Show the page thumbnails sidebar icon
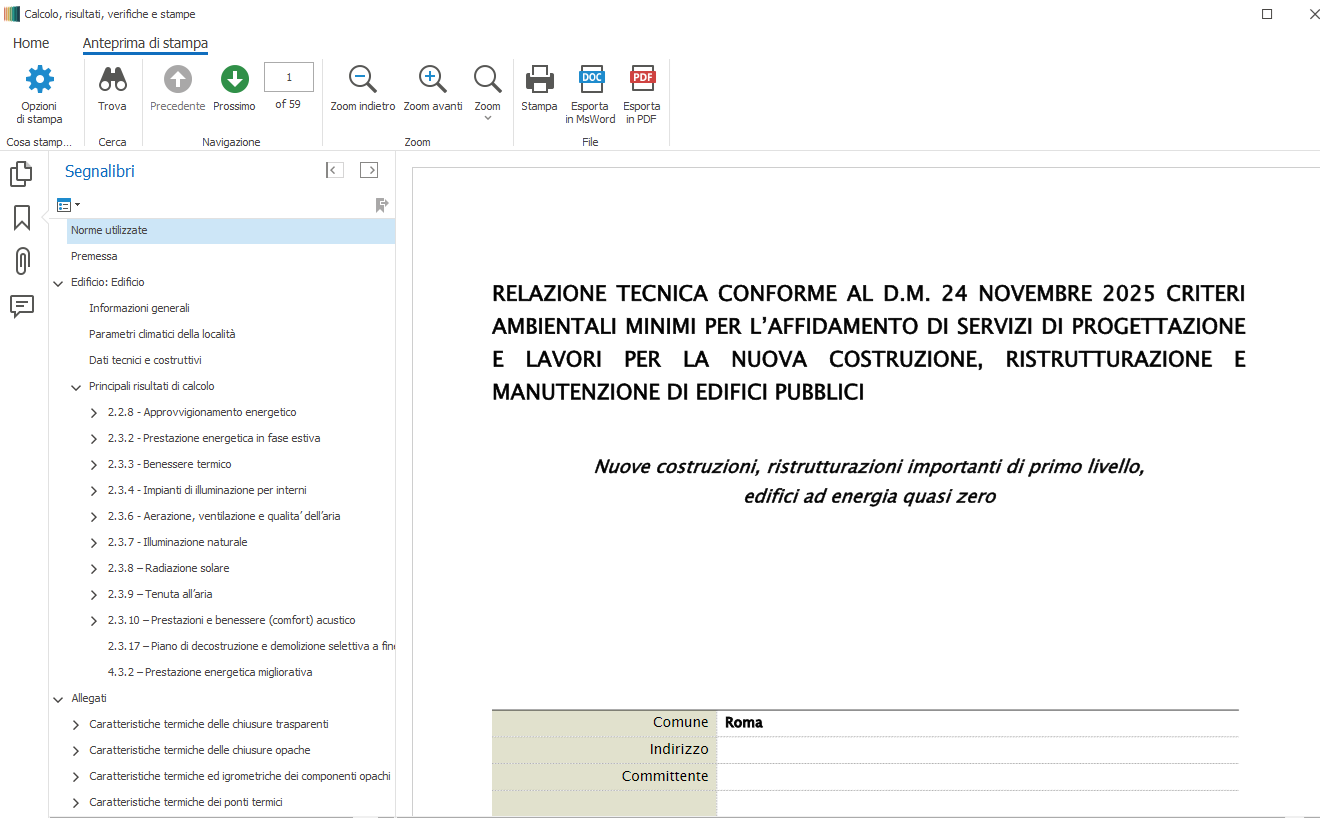 pyautogui.click(x=21, y=174)
